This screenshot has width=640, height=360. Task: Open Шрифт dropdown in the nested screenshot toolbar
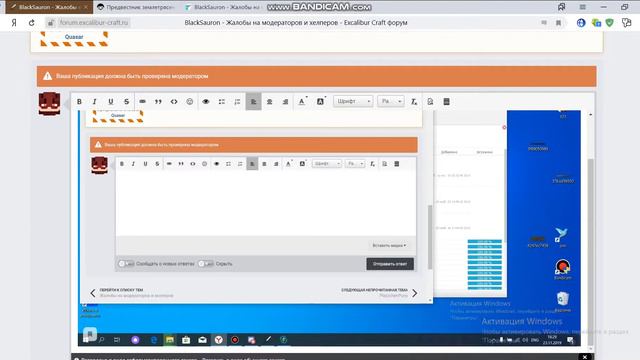(327, 164)
